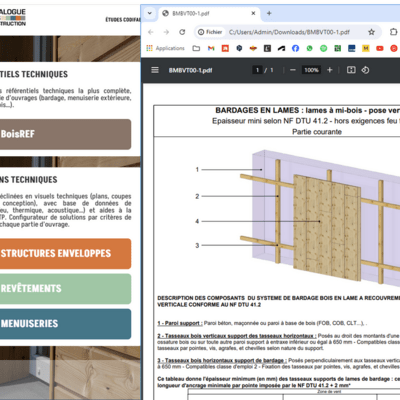Open the Gmail bookmark
400x400 pixels.
click(x=211, y=48)
